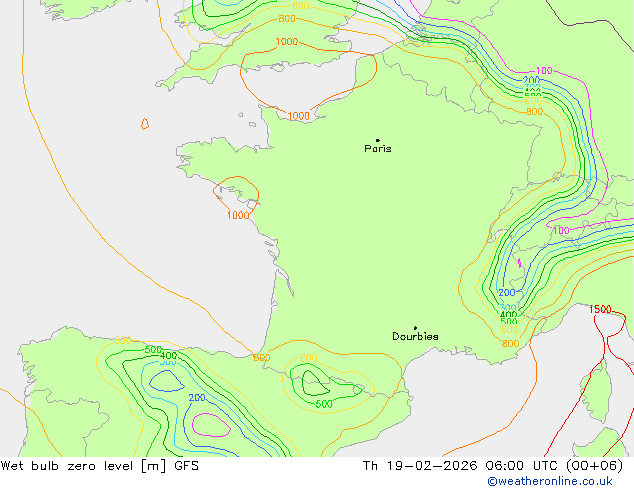Click the Dourbies location label

point(415,336)
